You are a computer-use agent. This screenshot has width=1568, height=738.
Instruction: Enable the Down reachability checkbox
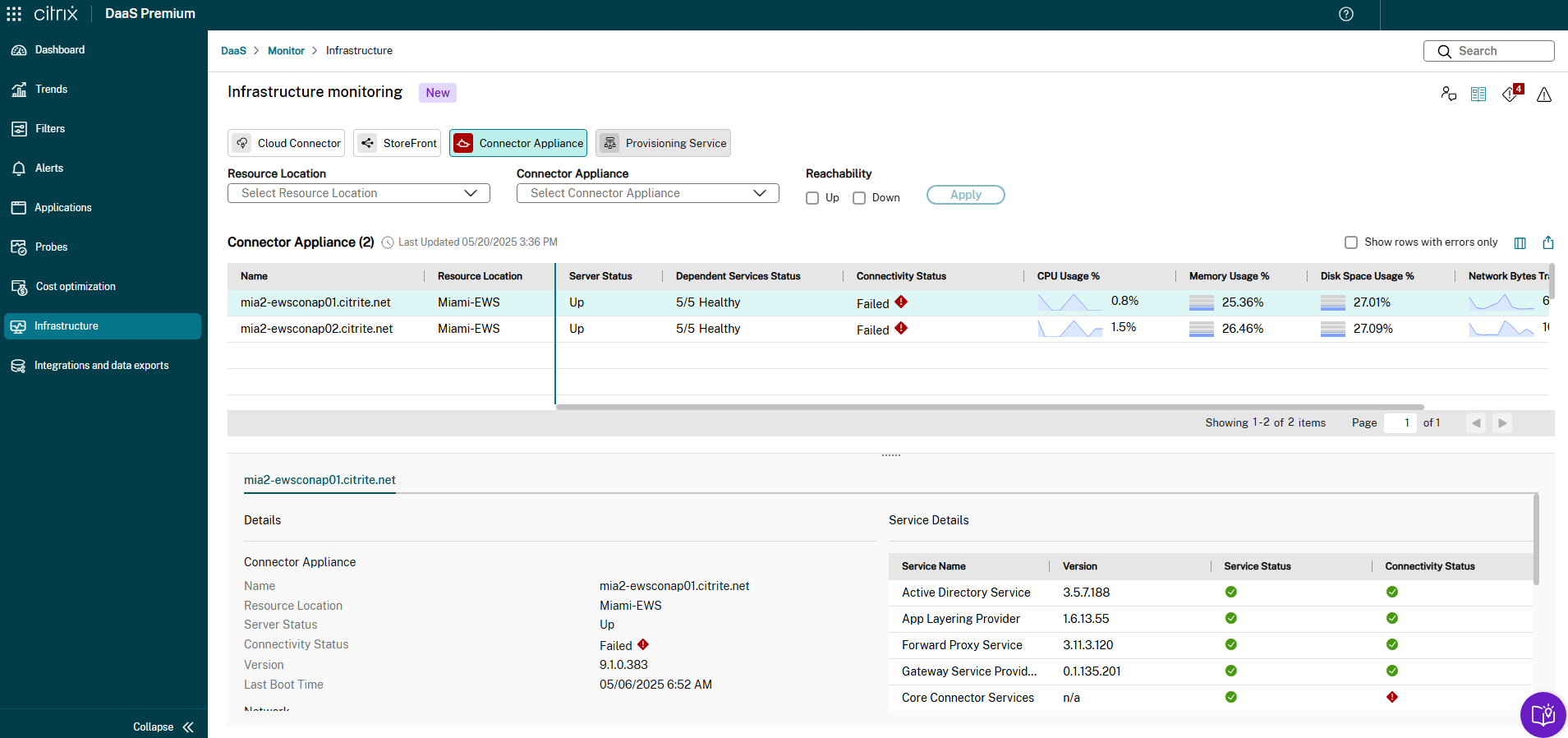[x=859, y=198]
